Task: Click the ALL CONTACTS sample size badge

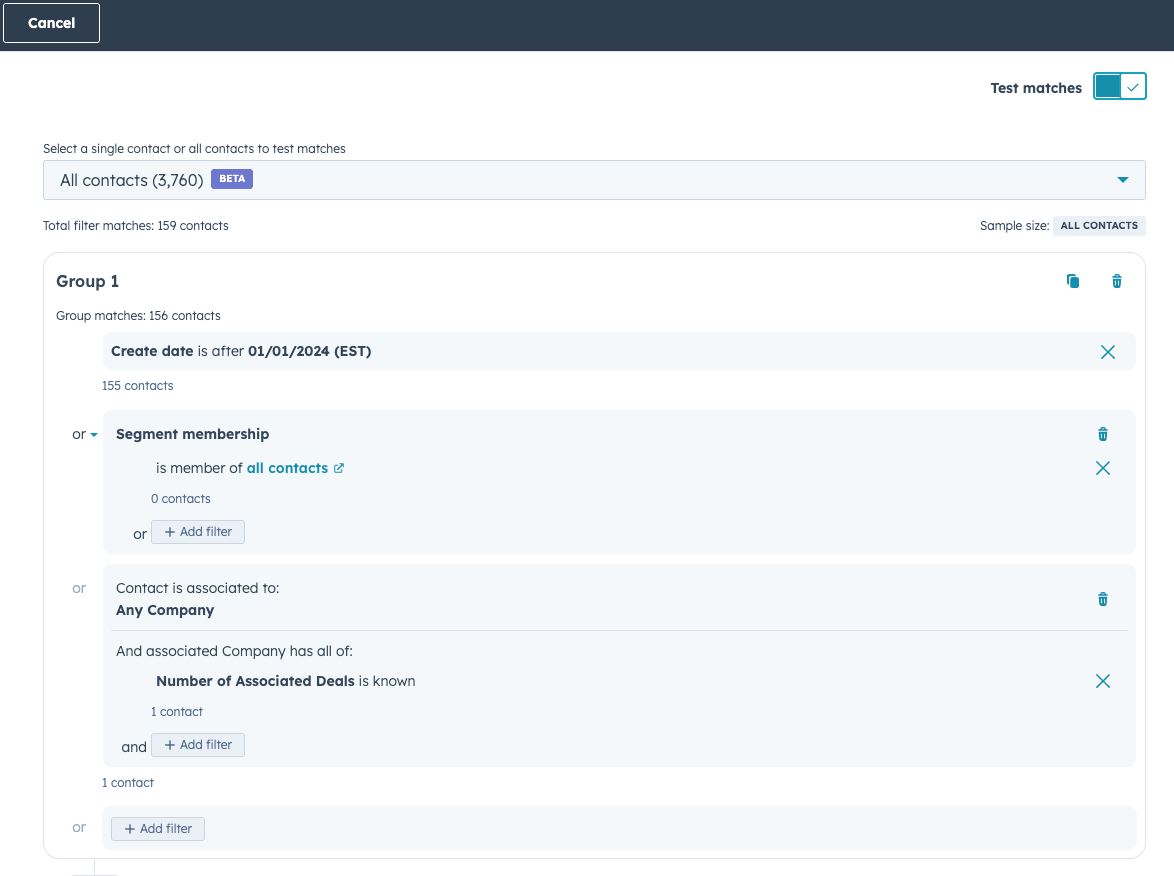Action: tap(1098, 226)
